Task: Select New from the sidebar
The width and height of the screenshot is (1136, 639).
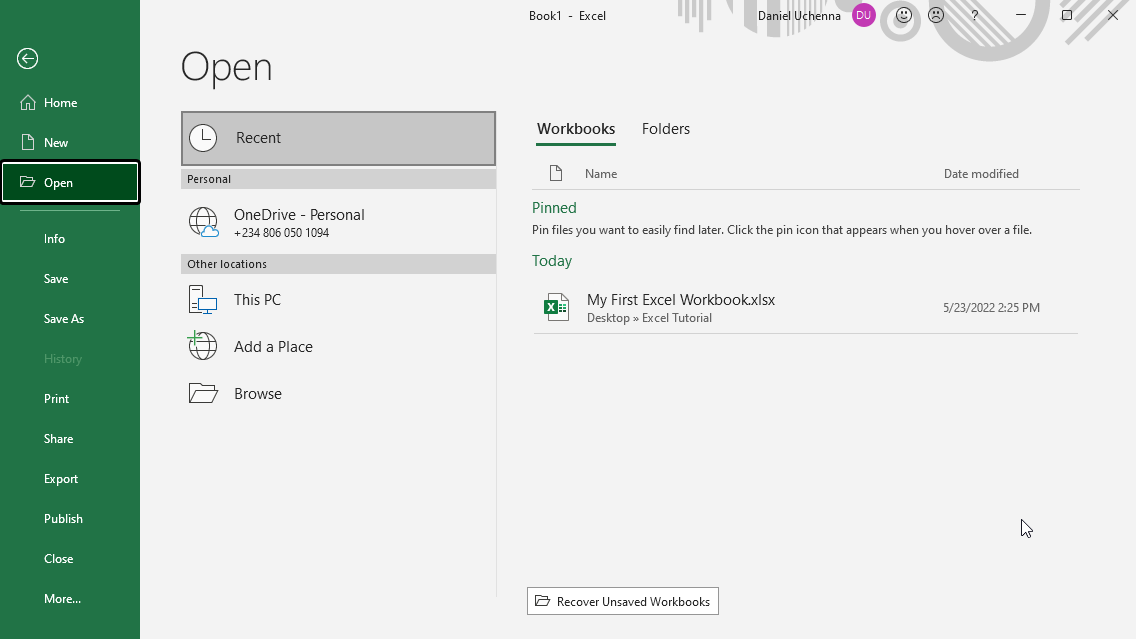Action: click(x=56, y=143)
